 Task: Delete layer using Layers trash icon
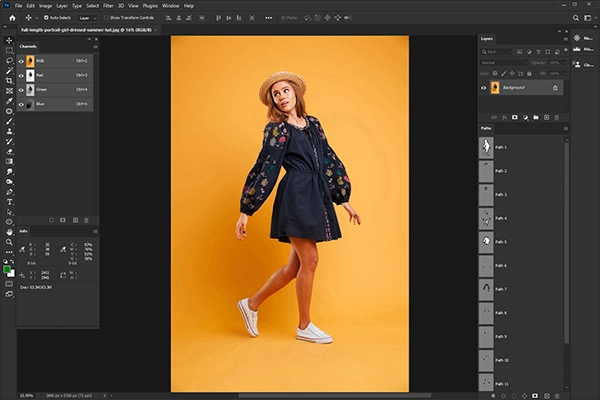[x=557, y=117]
